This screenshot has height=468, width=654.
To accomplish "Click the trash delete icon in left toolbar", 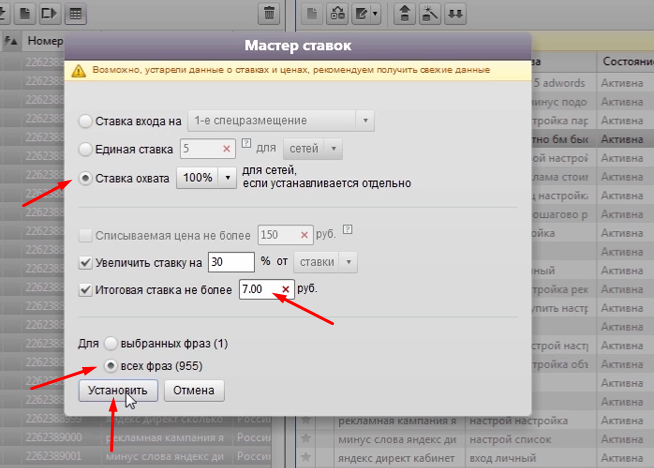I will pos(269,14).
